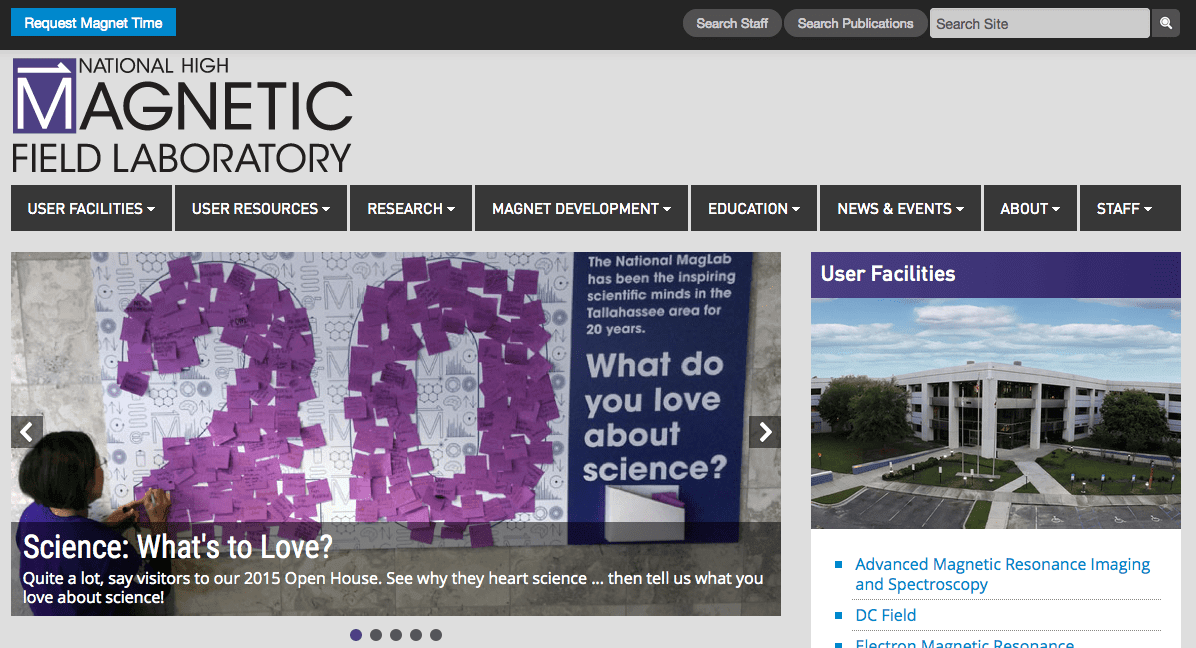Screen dimensions: 1196x648
Task: Click the Request Magnet Time button
Action: (x=93, y=22)
